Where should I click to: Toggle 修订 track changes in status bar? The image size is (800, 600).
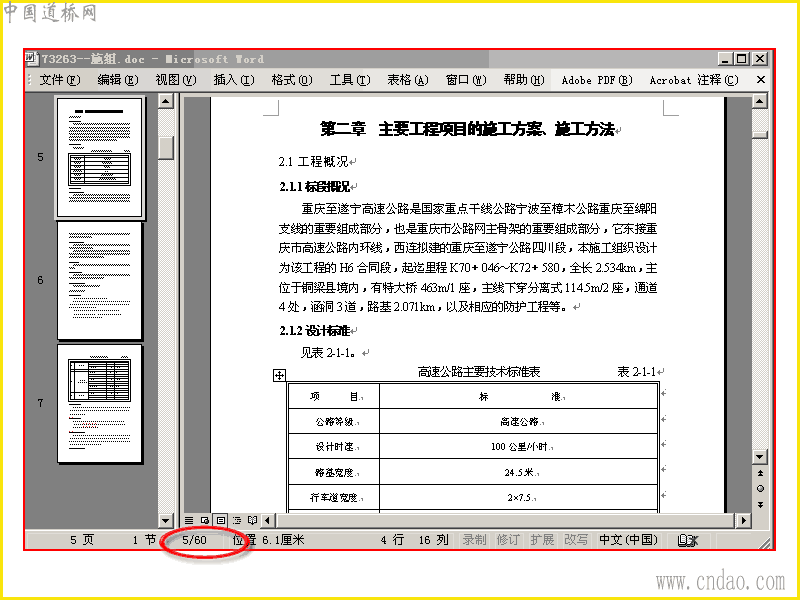[x=508, y=540]
